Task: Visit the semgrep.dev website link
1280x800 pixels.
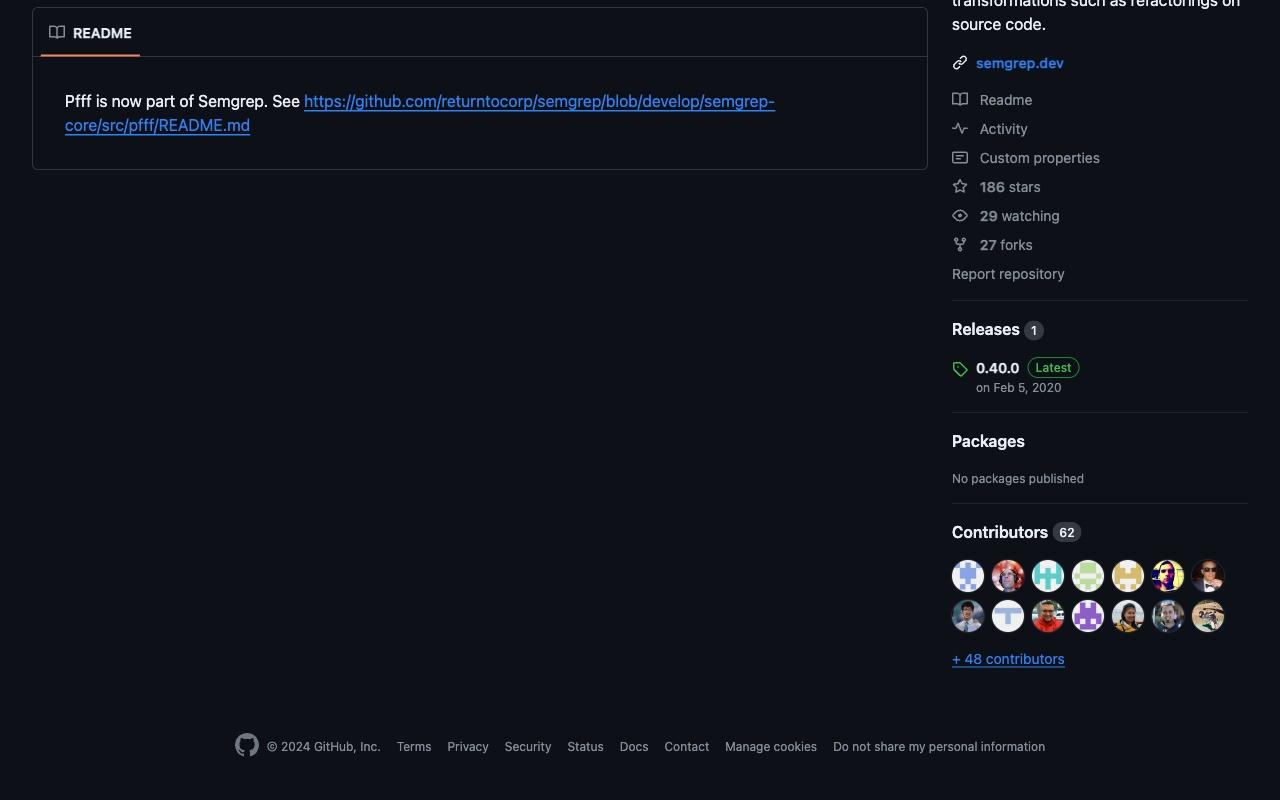Action: (x=1019, y=63)
